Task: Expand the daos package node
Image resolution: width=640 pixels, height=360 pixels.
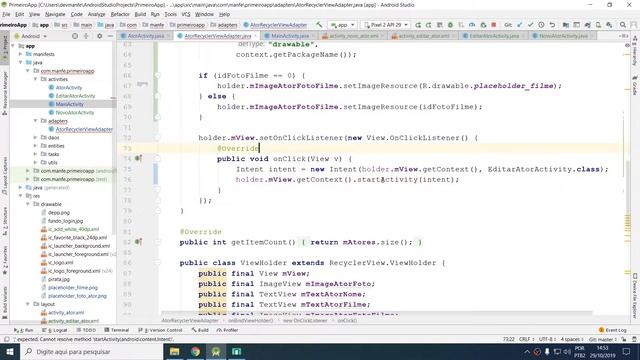Action: [x=36, y=138]
